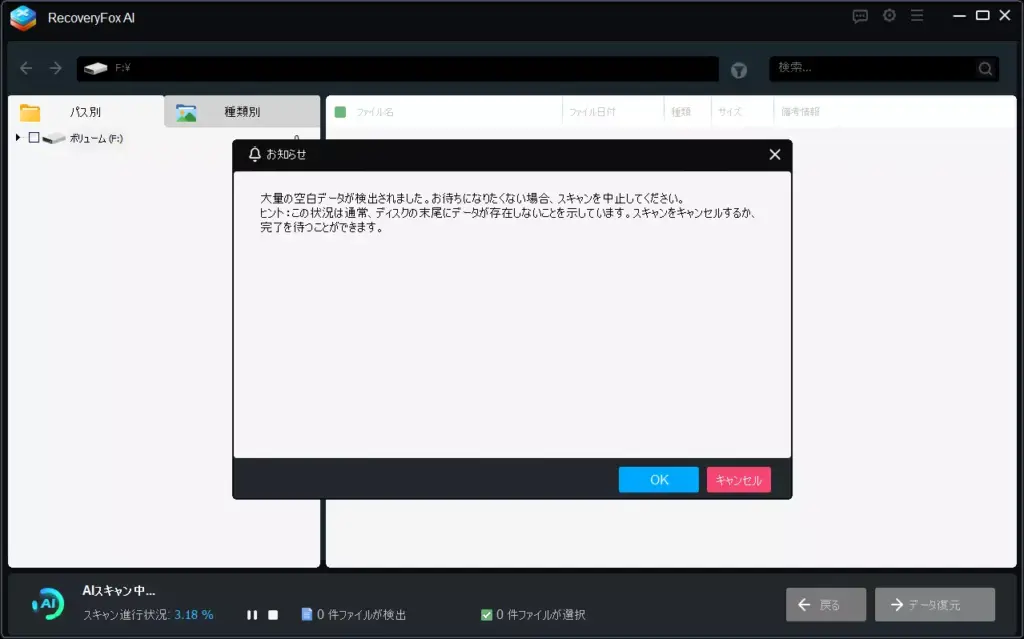Toggle the select-all files checkbox

[340, 112]
